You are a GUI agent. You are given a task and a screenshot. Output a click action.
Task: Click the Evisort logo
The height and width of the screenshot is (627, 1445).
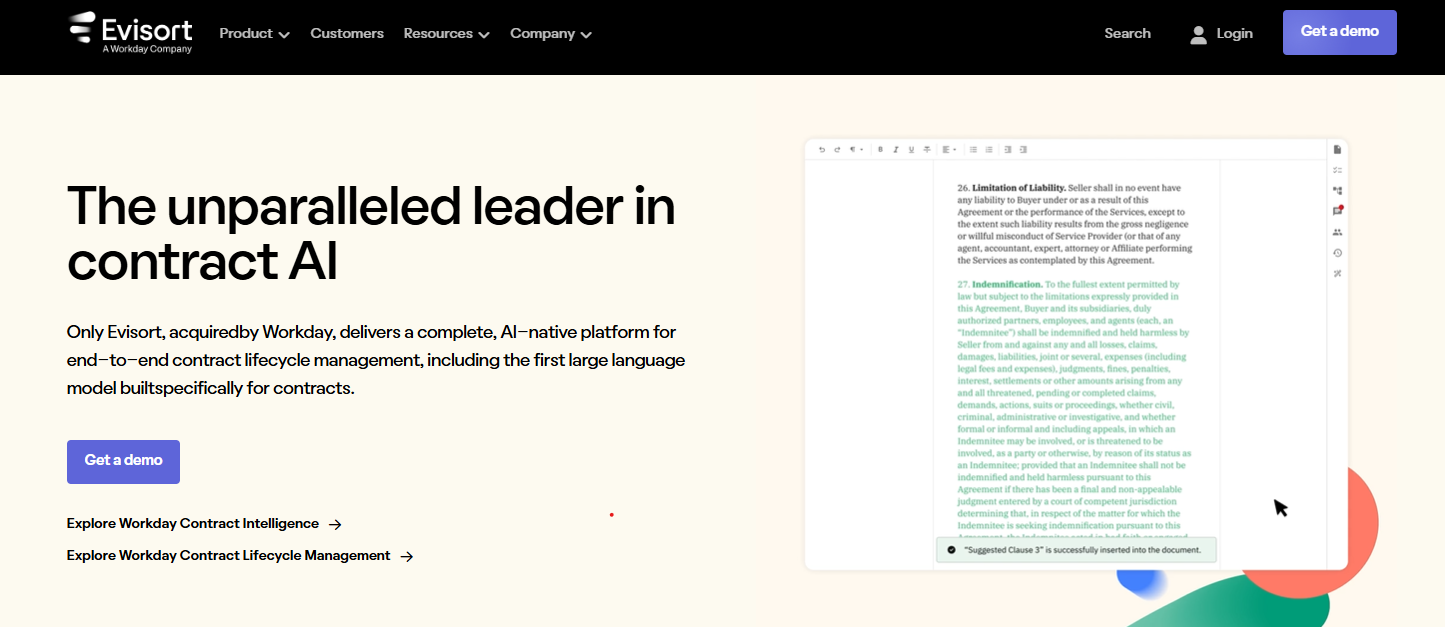[130, 32]
